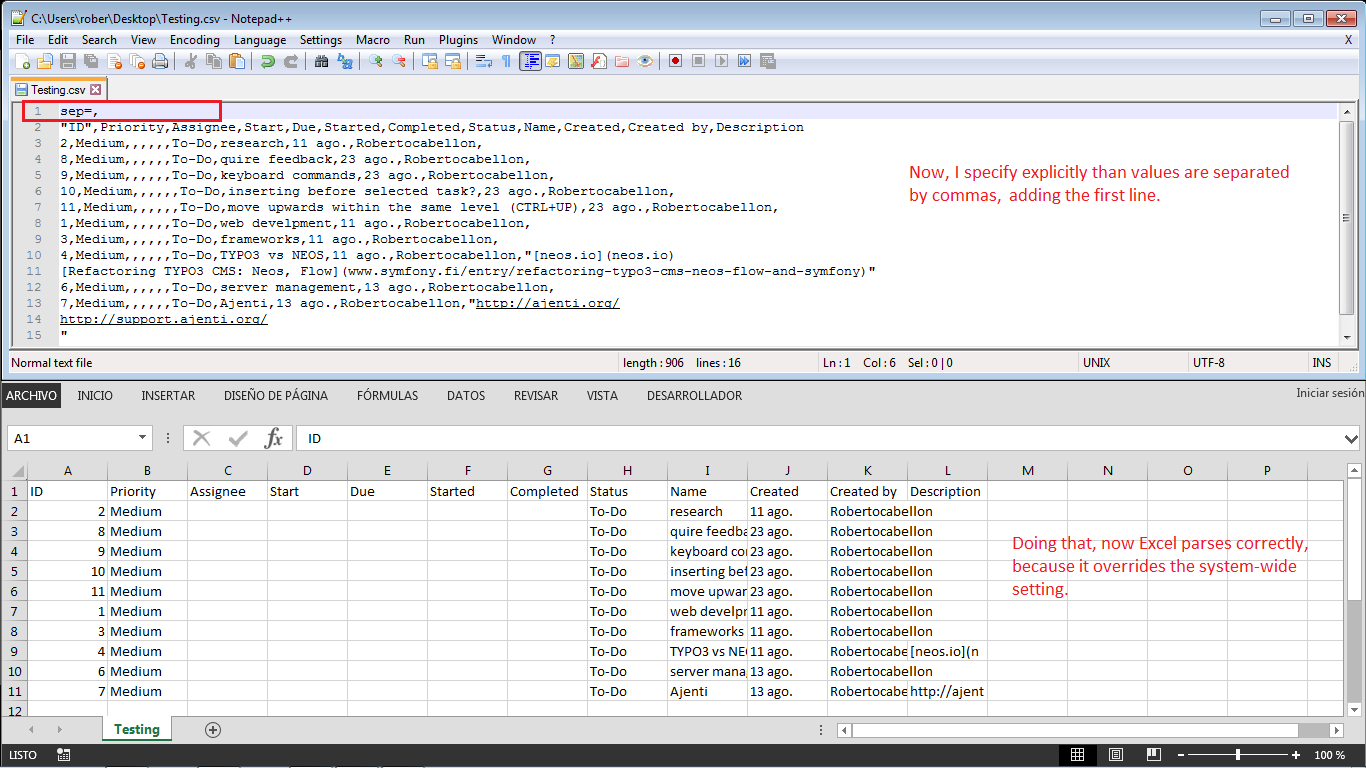
Task: Click the formula bar Enter checkmark icon
Action: [x=238, y=438]
